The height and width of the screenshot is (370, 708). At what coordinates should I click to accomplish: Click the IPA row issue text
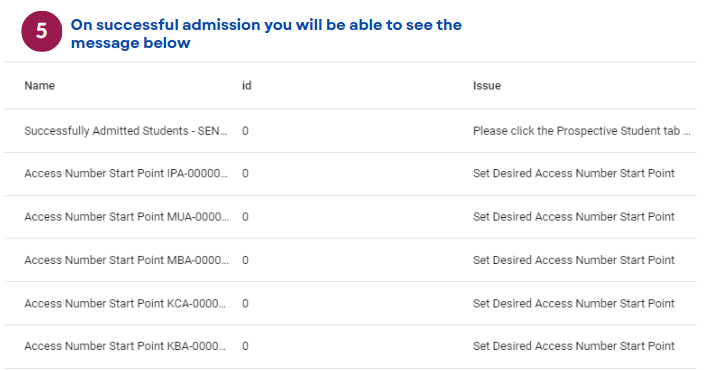pos(573,173)
